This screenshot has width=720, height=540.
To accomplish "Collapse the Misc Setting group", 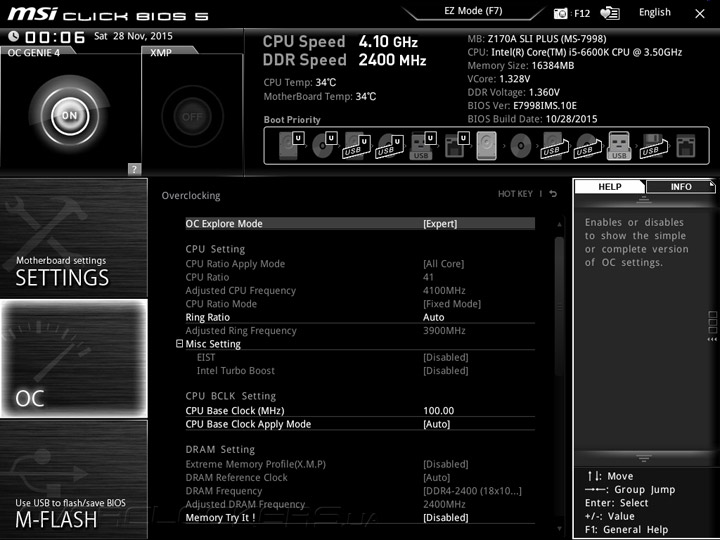I will (180, 343).
